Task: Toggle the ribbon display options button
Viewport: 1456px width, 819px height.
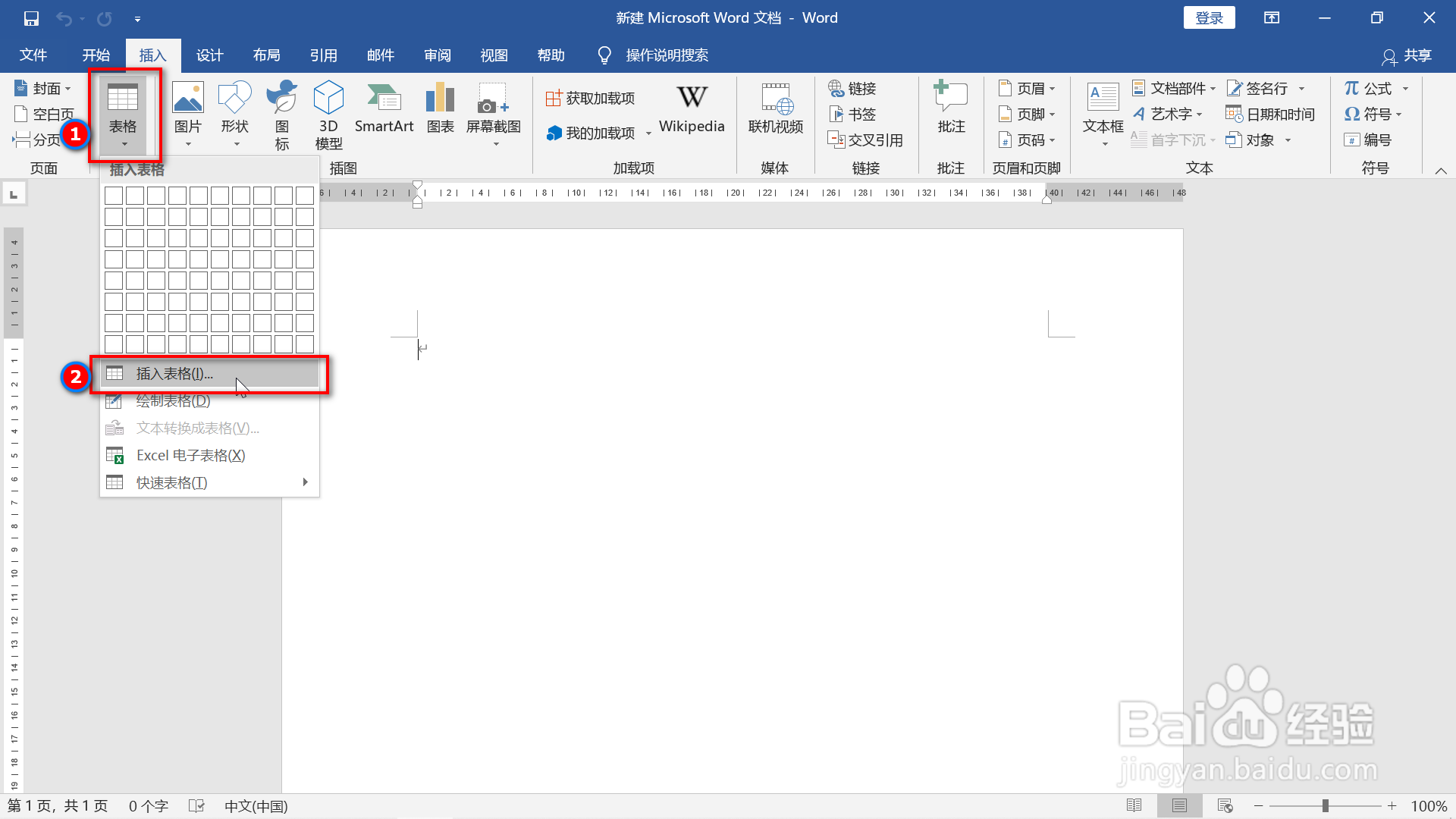Action: [x=1272, y=18]
